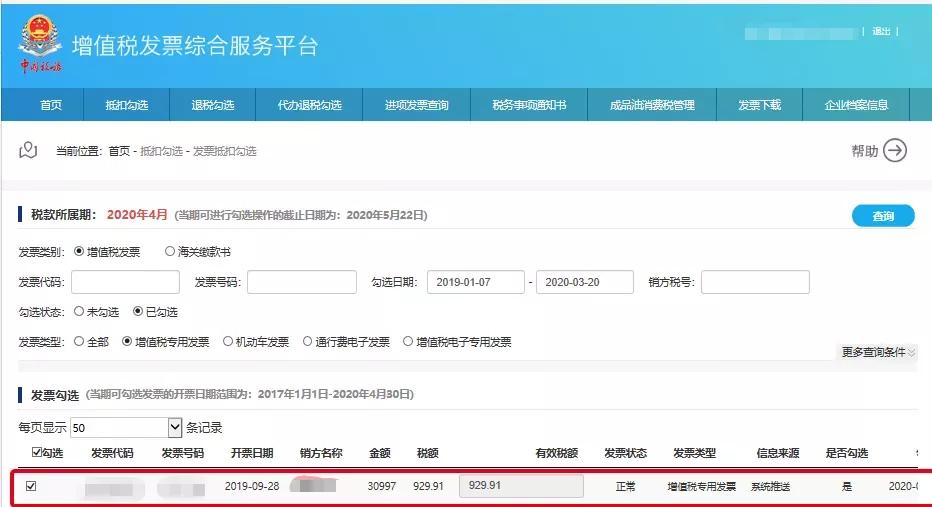Open the 发票下载 navigation tab
The image size is (932, 507).
[x=760, y=105]
